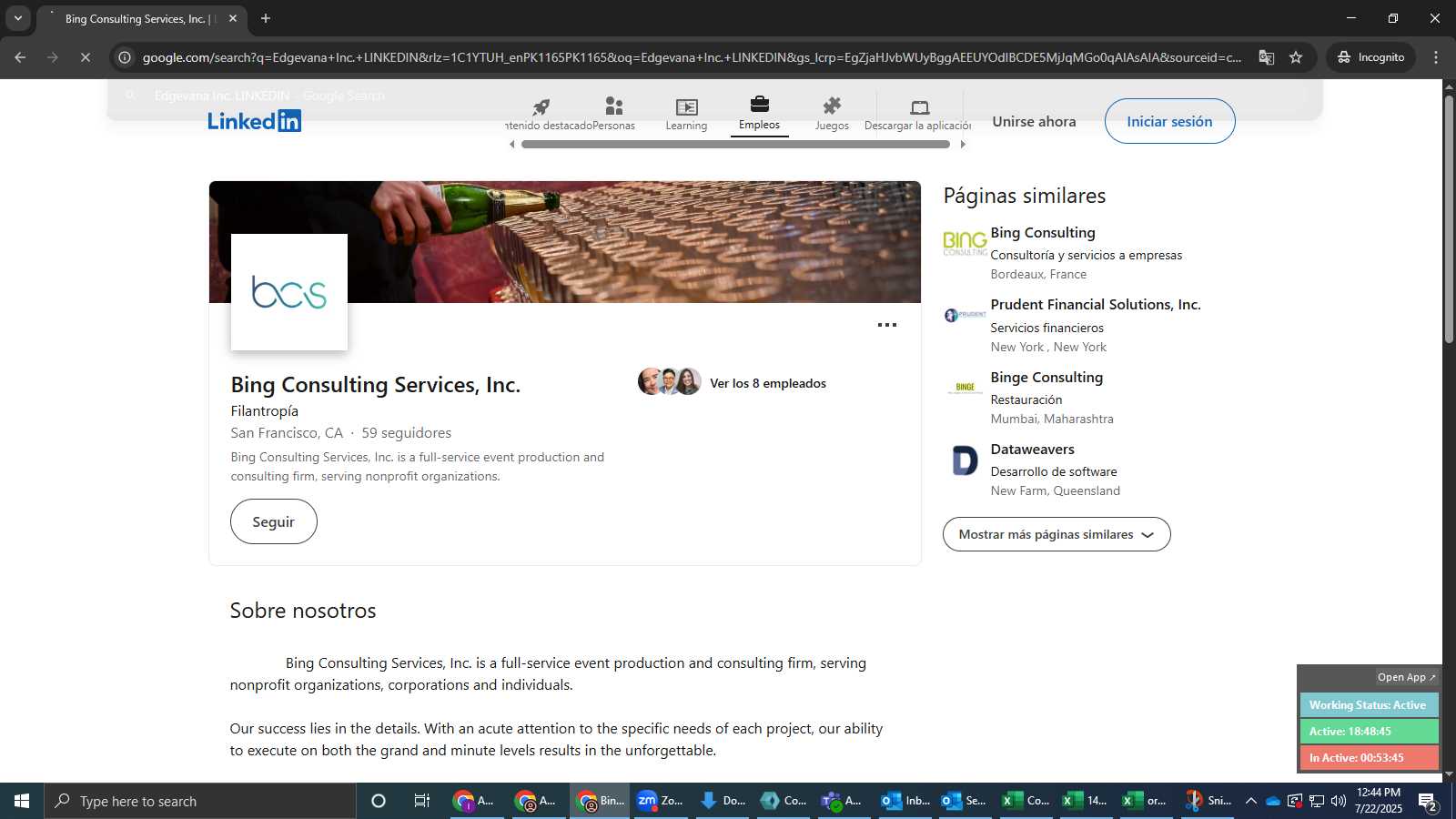Open Outlook Inbox from taskbar

point(905,801)
